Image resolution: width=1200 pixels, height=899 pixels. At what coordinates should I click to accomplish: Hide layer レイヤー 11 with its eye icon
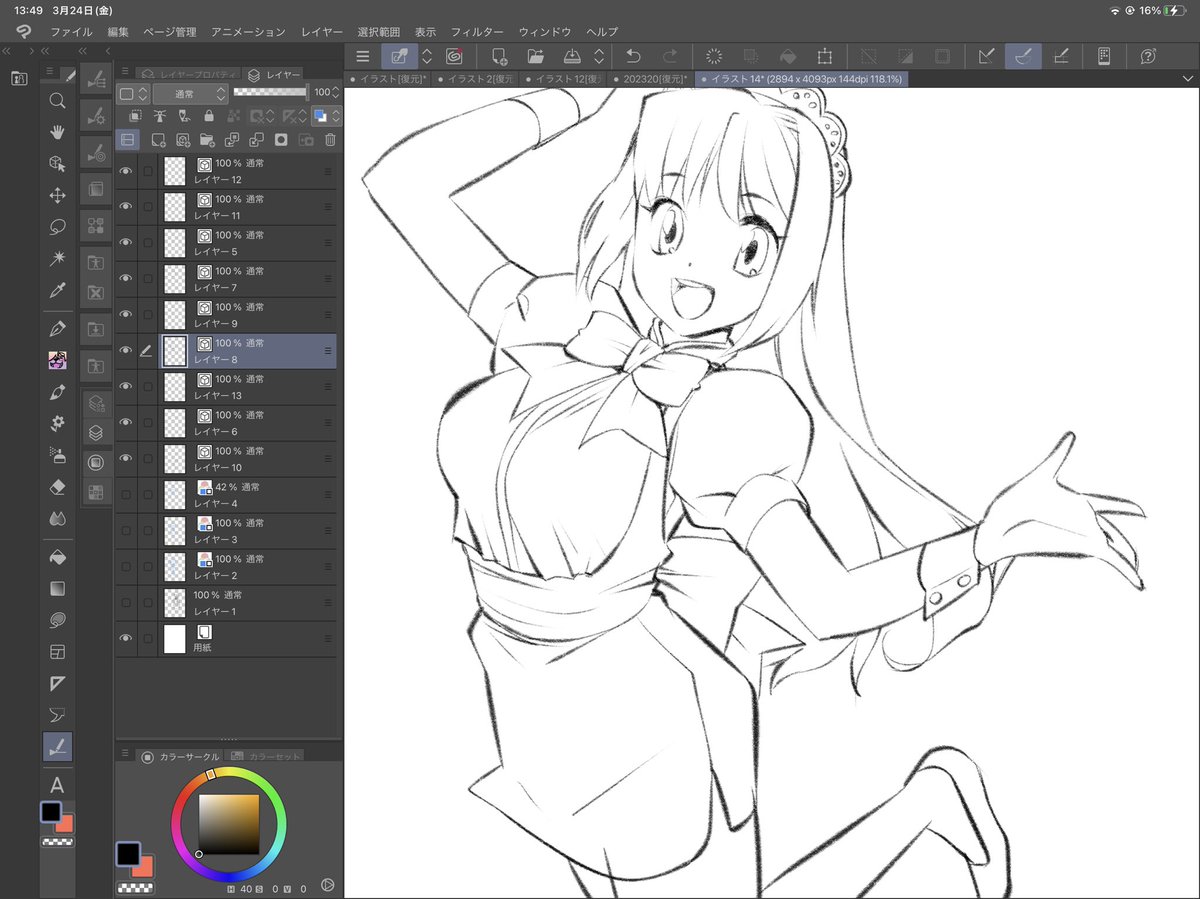coord(126,207)
